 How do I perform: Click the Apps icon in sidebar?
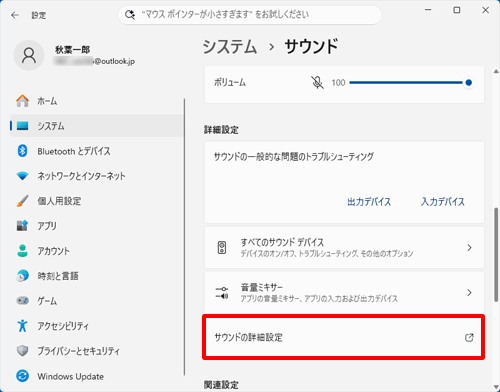23,226
